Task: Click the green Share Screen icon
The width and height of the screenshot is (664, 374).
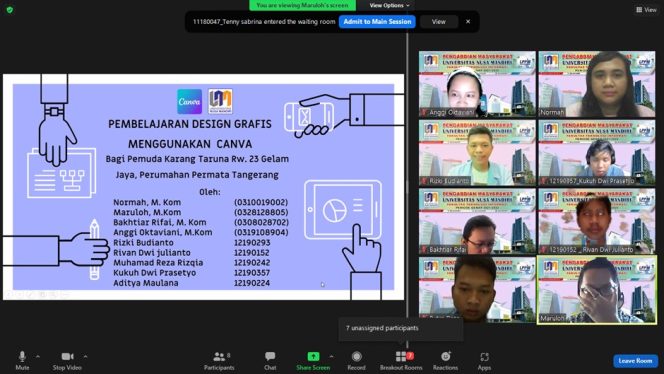Action: click(x=313, y=357)
